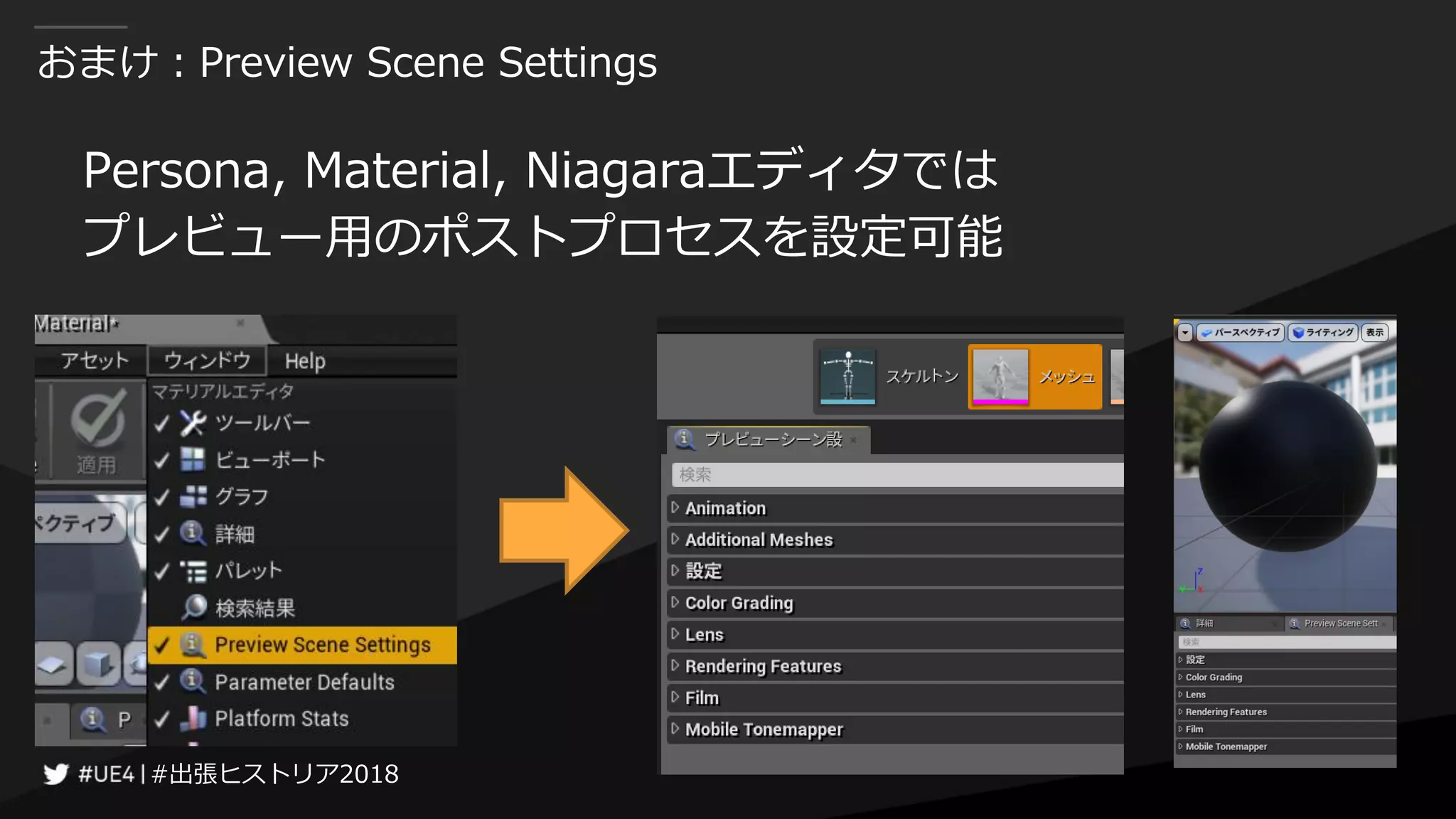The height and width of the screenshot is (819, 1456).
Task: Select the 検索結果 menu entry
Action: click(x=301, y=608)
